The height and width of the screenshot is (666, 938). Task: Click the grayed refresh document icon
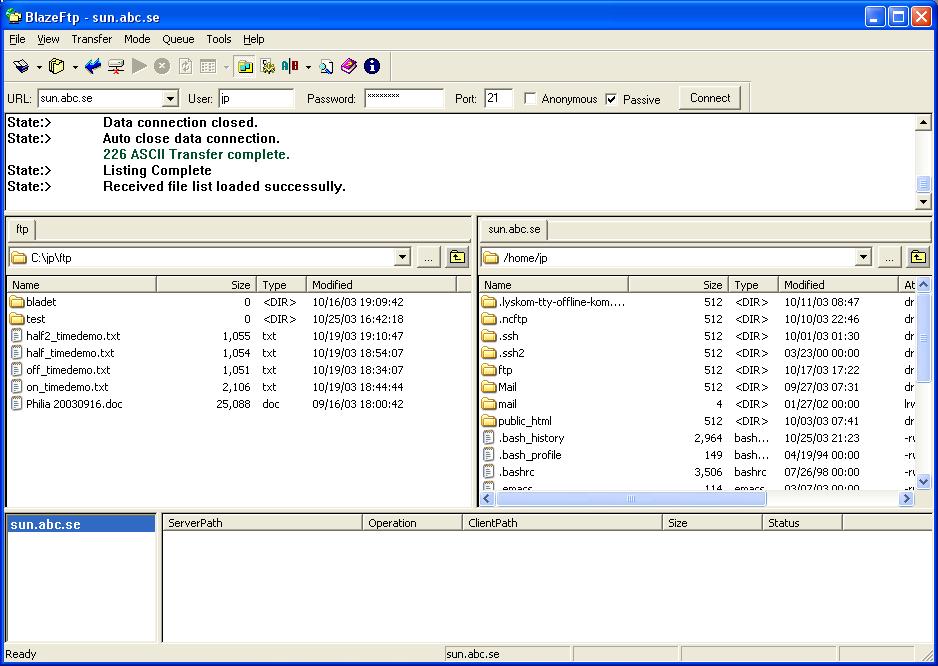tap(185, 66)
